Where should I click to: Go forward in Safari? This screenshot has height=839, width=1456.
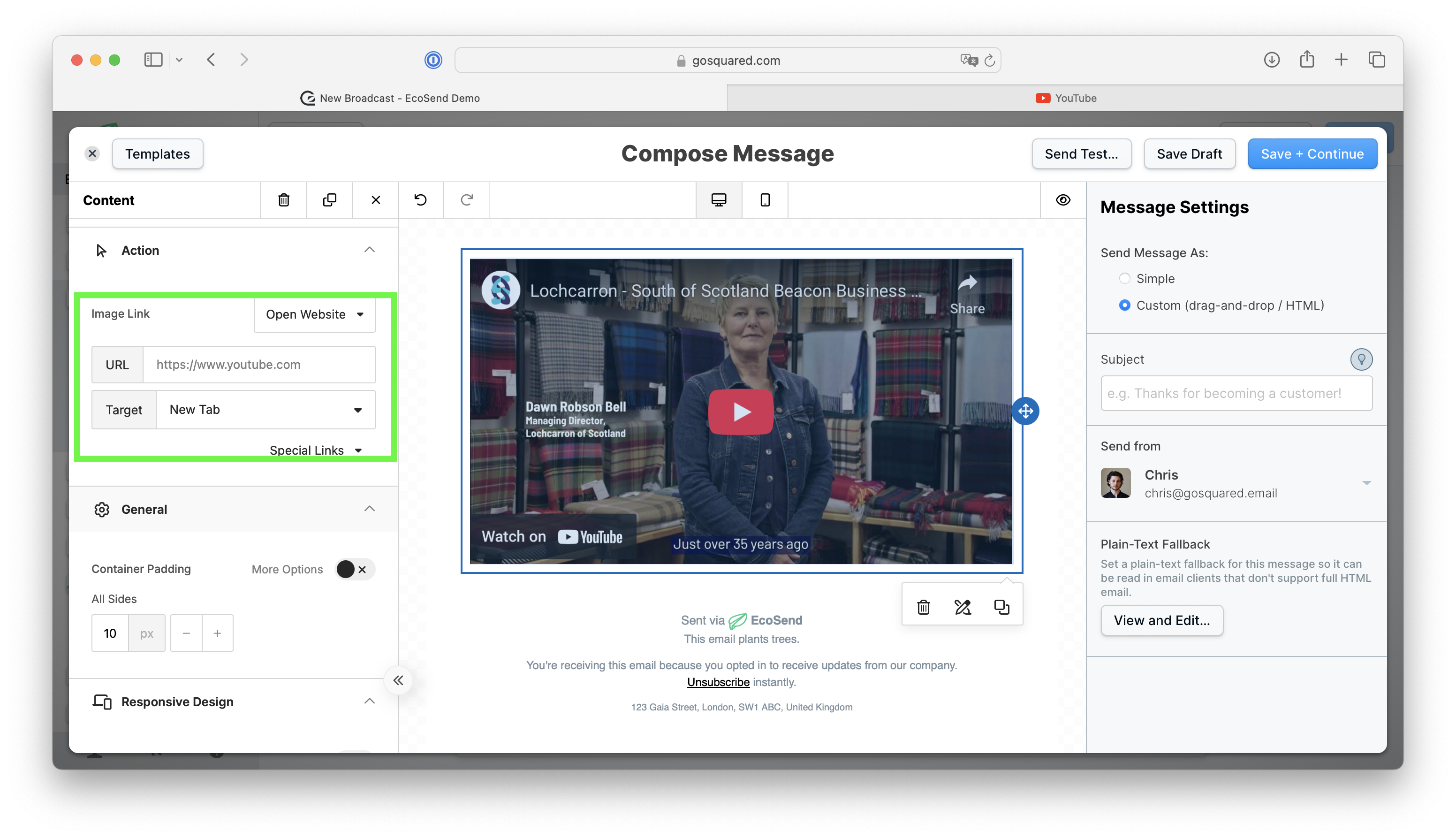pyautogui.click(x=244, y=59)
